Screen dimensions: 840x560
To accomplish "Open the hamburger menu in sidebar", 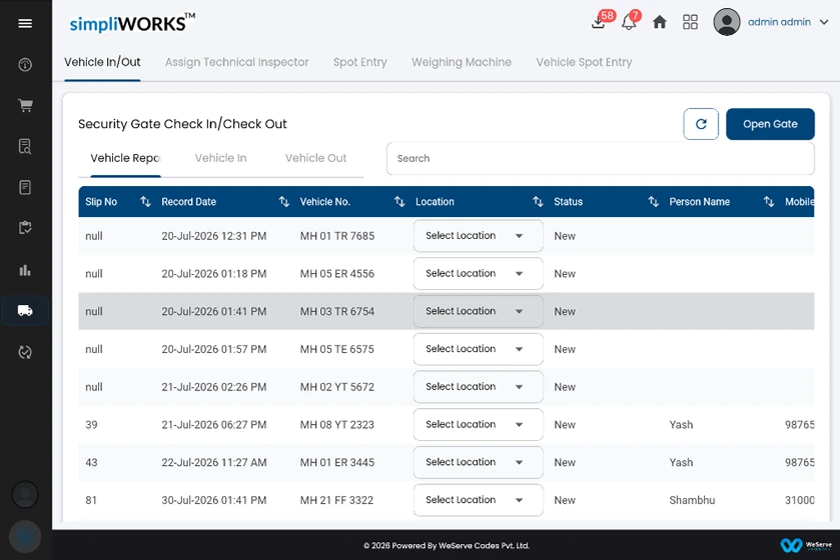I will 25,23.
